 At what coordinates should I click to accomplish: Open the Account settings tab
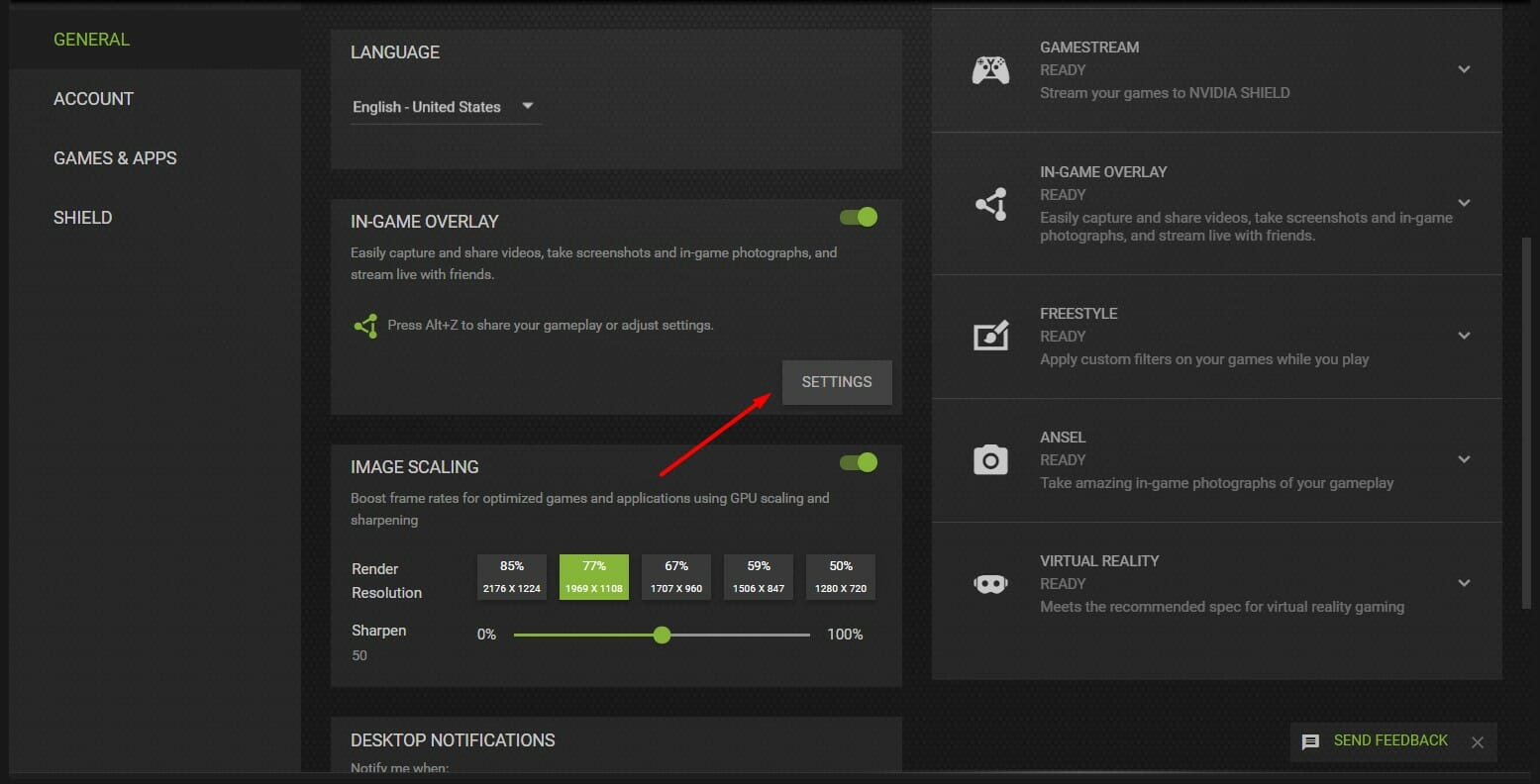[93, 99]
